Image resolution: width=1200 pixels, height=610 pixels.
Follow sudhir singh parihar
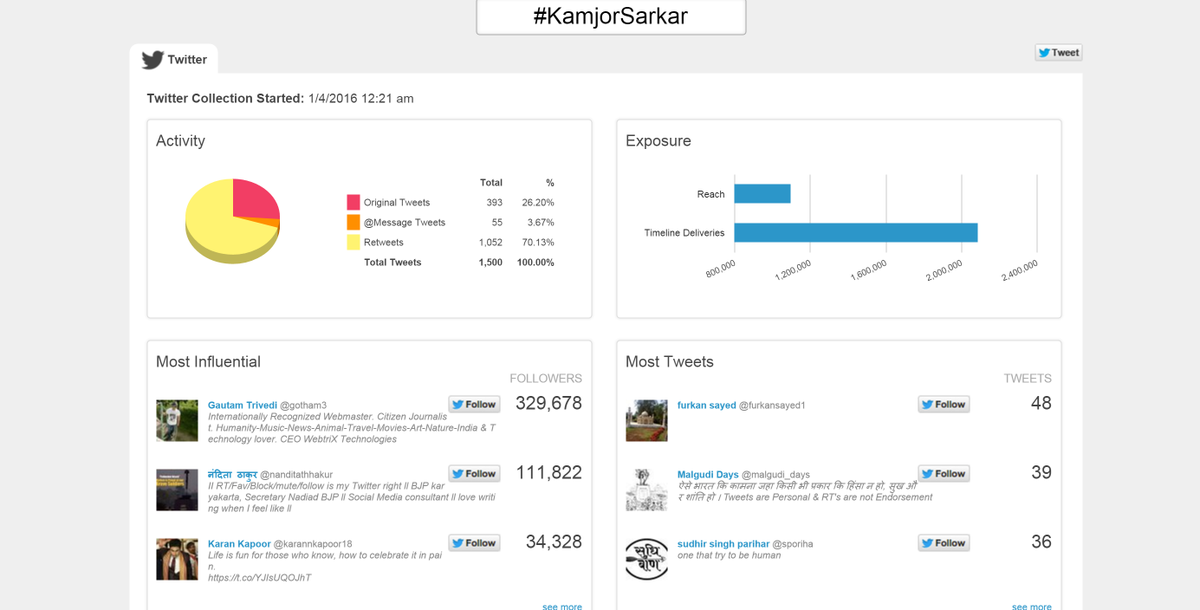coord(944,543)
